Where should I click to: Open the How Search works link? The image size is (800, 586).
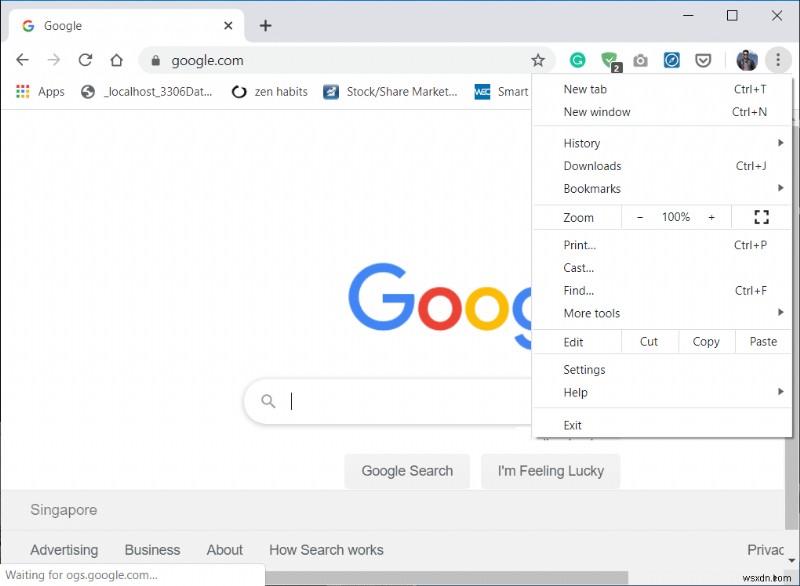[326, 549]
